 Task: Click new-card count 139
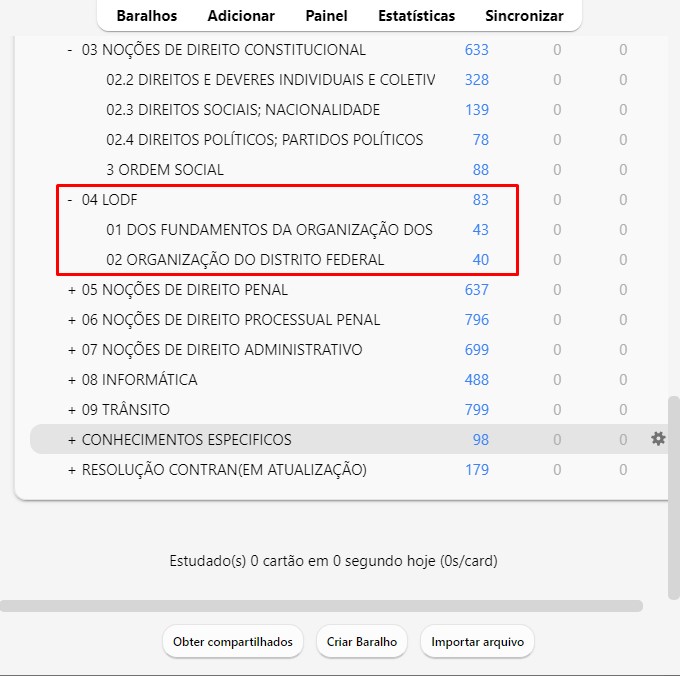[477, 110]
